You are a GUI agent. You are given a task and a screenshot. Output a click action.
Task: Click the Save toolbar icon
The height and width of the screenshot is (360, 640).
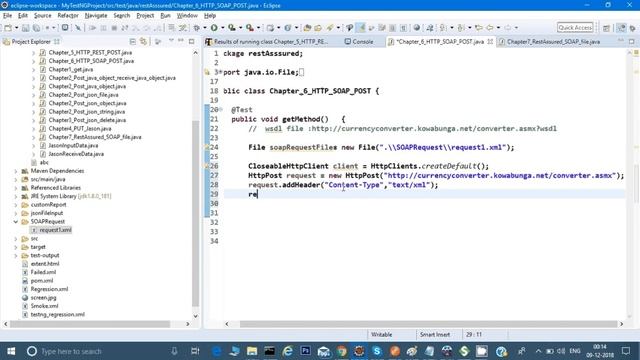25,28
